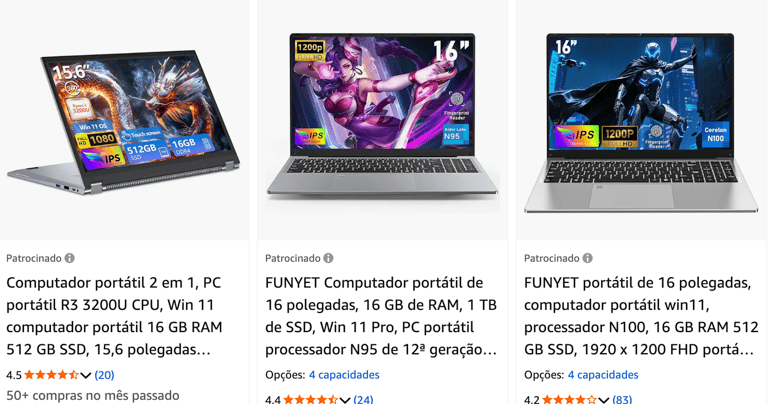Image resolution: width=768 pixels, height=404 pixels.
Task: Click the info icon beside first Patrocinado label
Action: 70,258
